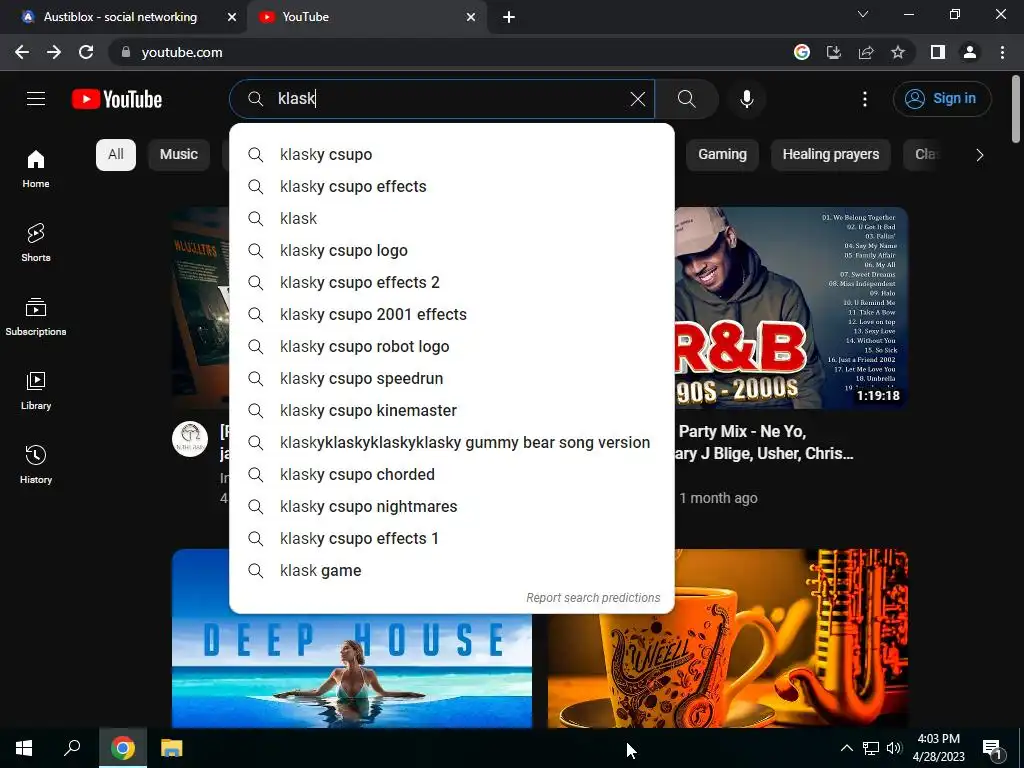Choose suggestion 'klasky csupo logo'
Screen dimensions: 1024x768
[x=452, y=251]
